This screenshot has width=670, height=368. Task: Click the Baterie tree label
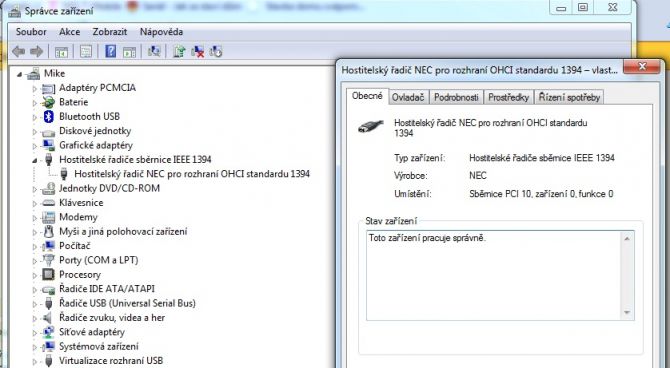(73, 102)
